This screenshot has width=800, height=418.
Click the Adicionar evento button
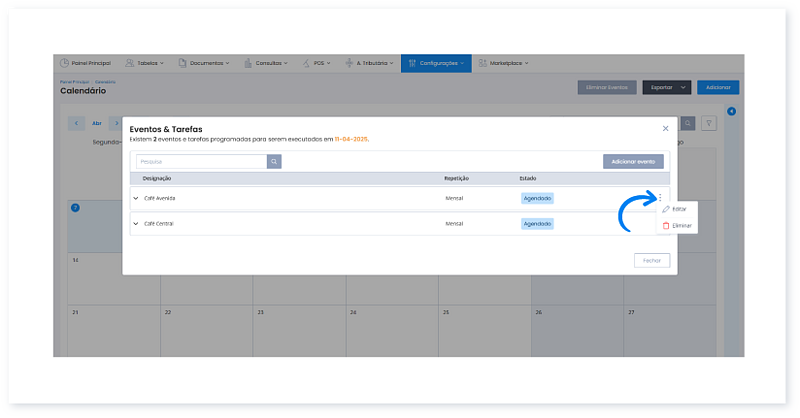tap(633, 161)
